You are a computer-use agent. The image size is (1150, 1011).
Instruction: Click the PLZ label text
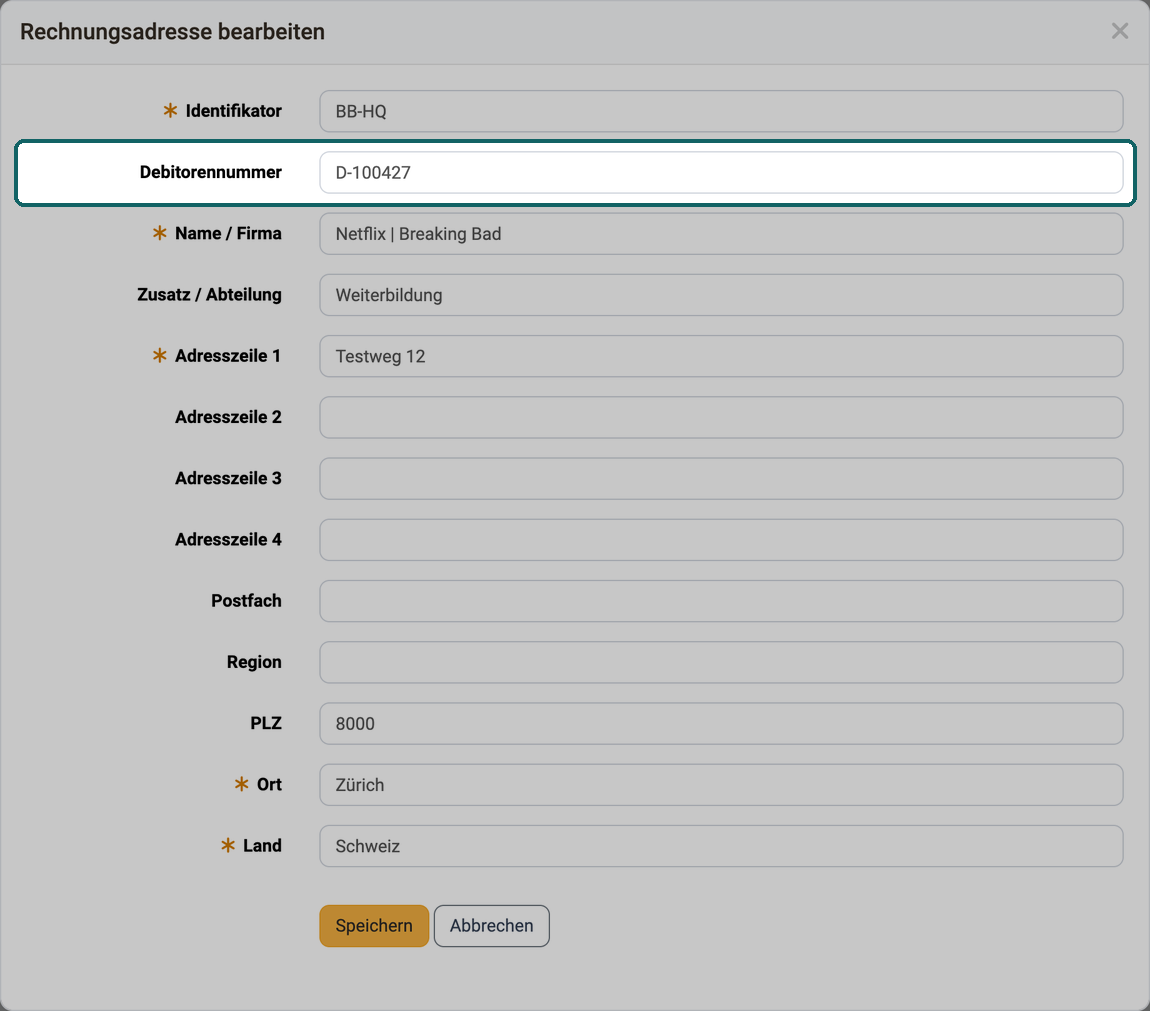point(266,723)
